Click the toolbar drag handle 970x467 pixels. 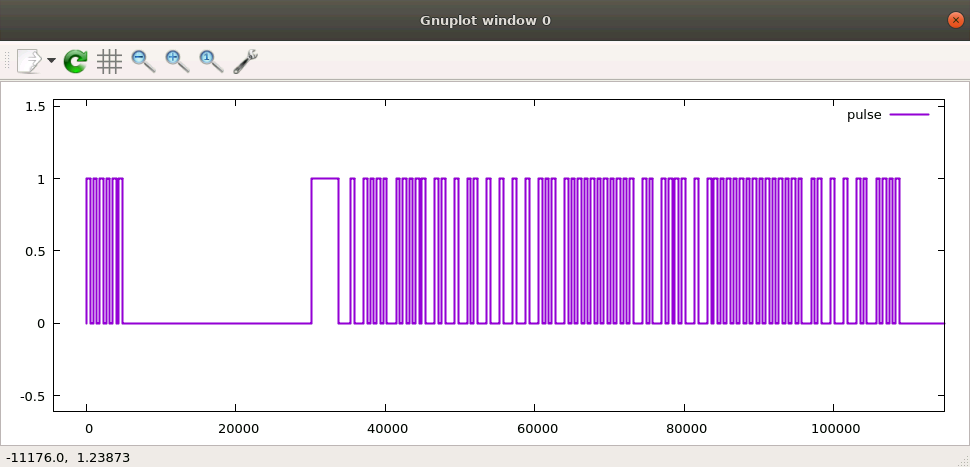pos(8,61)
